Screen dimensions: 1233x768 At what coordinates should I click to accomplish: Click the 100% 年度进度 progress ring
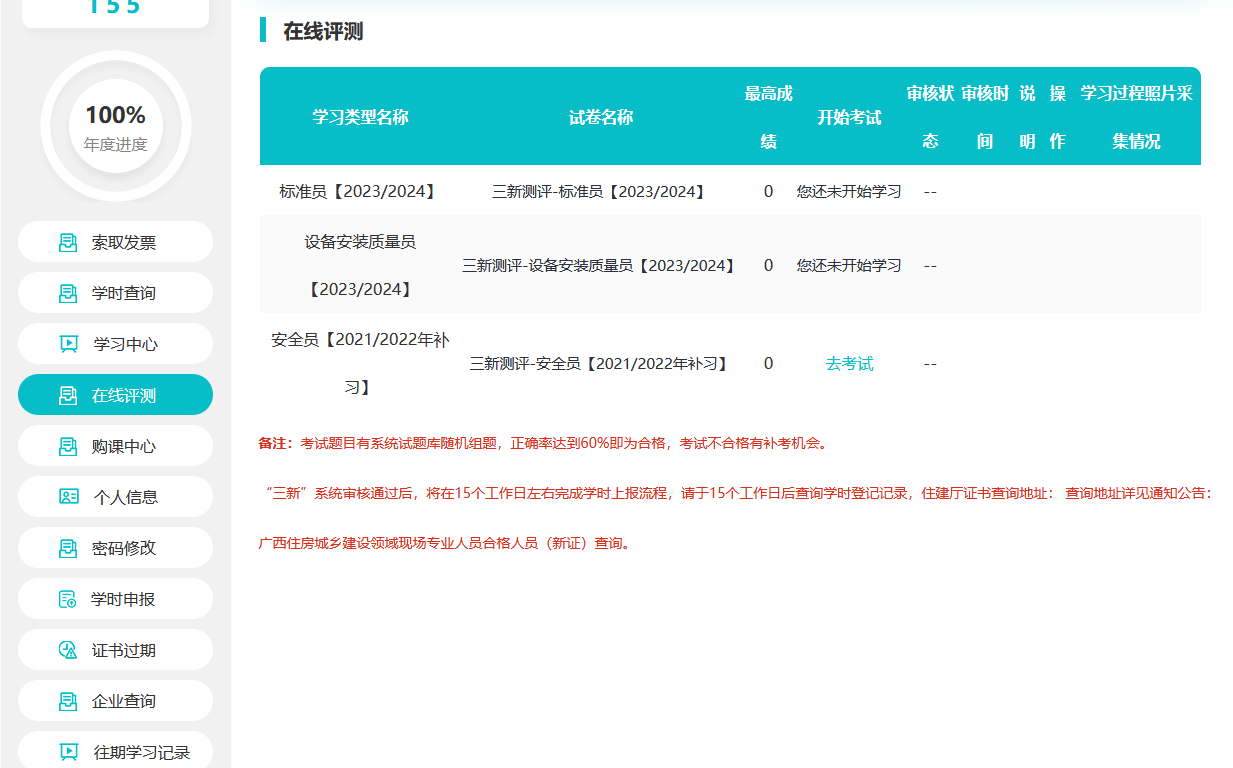(x=115, y=126)
